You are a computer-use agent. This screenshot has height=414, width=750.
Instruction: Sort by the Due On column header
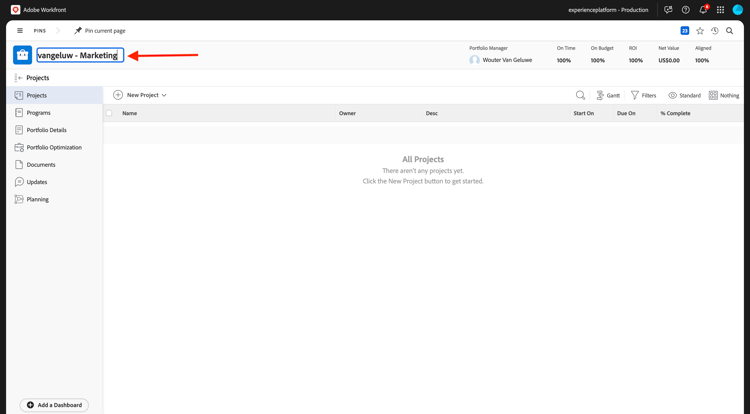(626, 113)
